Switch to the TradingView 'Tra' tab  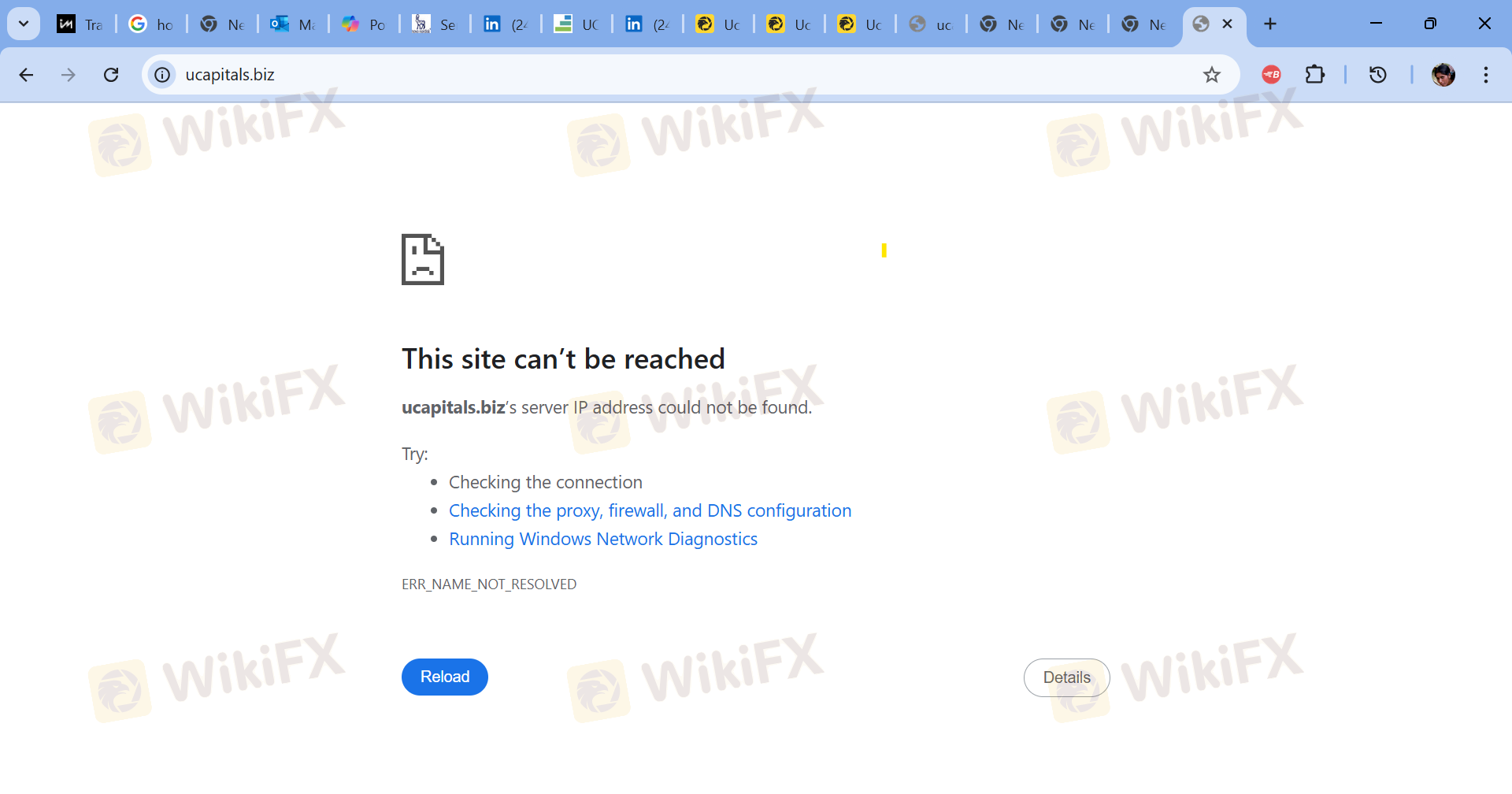pos(80,24)
